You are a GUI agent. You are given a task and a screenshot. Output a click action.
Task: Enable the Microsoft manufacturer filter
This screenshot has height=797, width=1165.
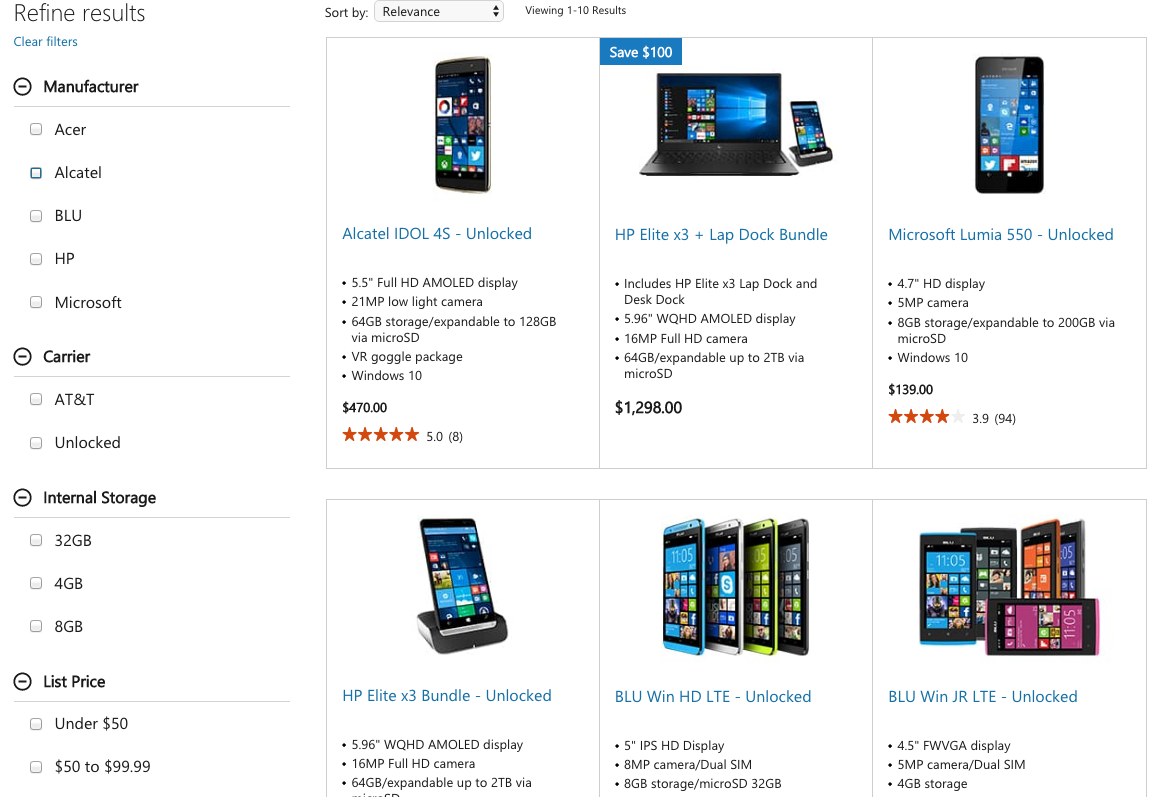[36, 302]
